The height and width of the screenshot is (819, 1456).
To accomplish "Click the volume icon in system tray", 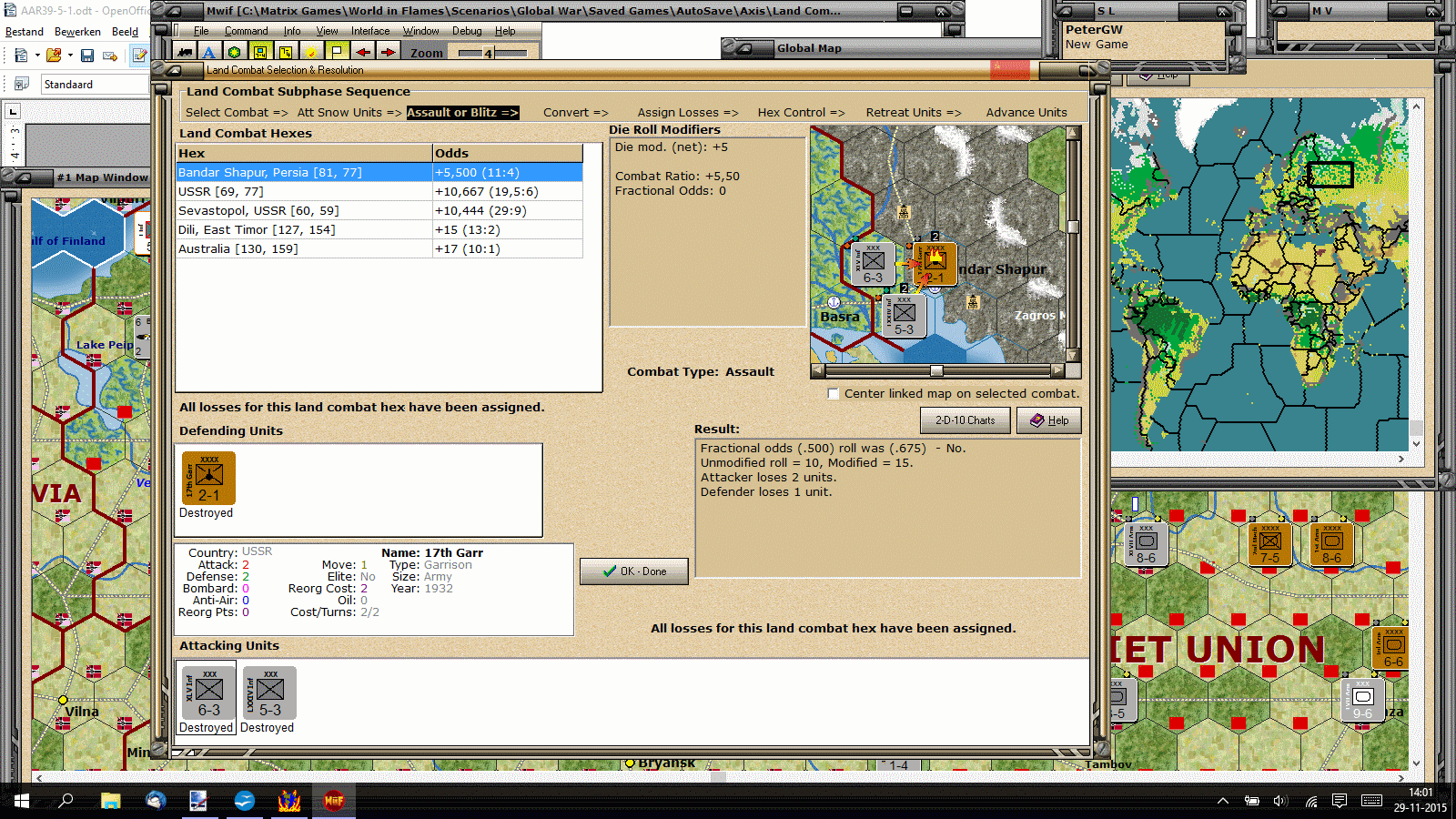I will coord(1280,801).
